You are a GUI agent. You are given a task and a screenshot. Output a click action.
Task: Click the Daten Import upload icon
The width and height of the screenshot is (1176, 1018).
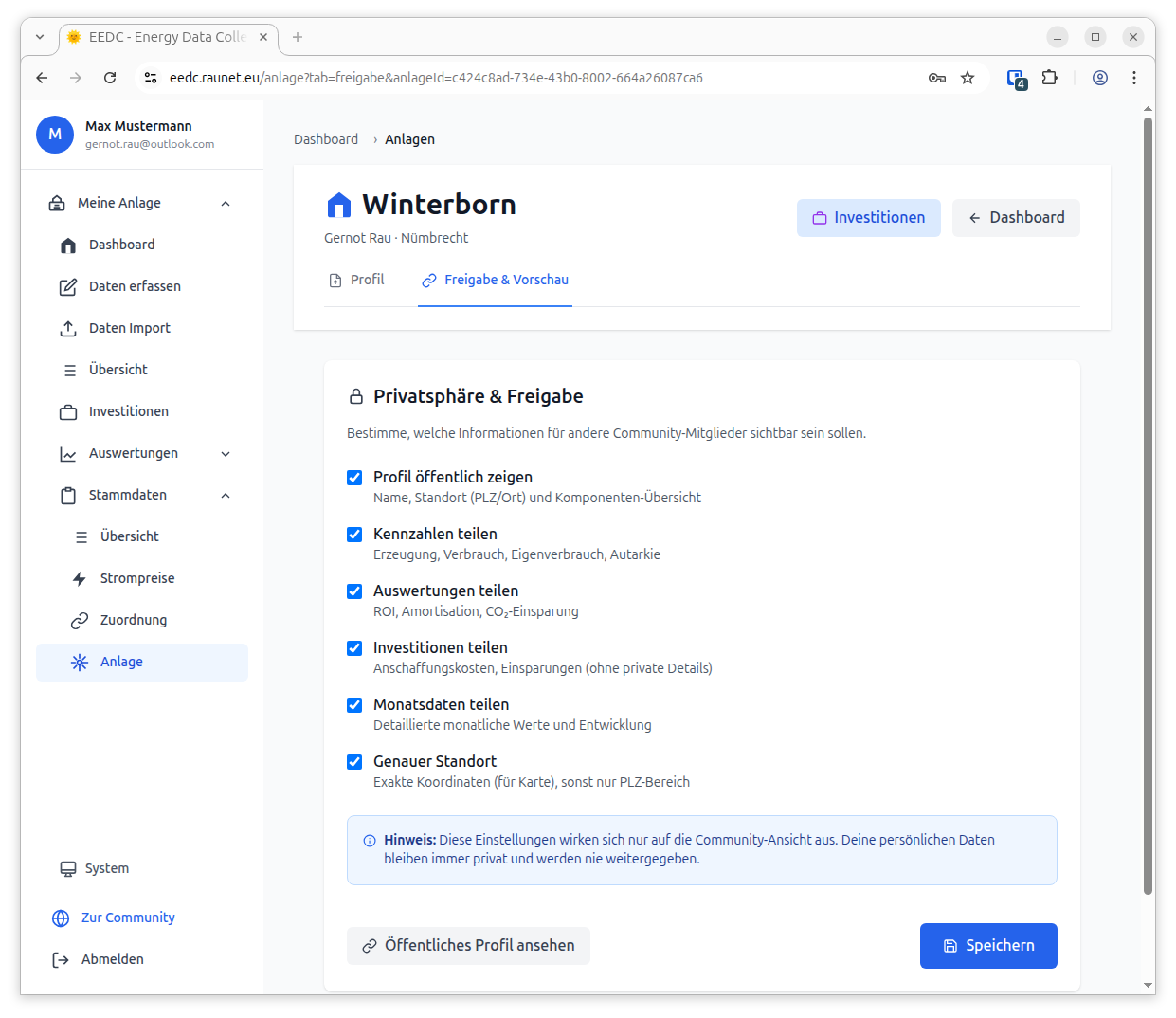[68, 328]
